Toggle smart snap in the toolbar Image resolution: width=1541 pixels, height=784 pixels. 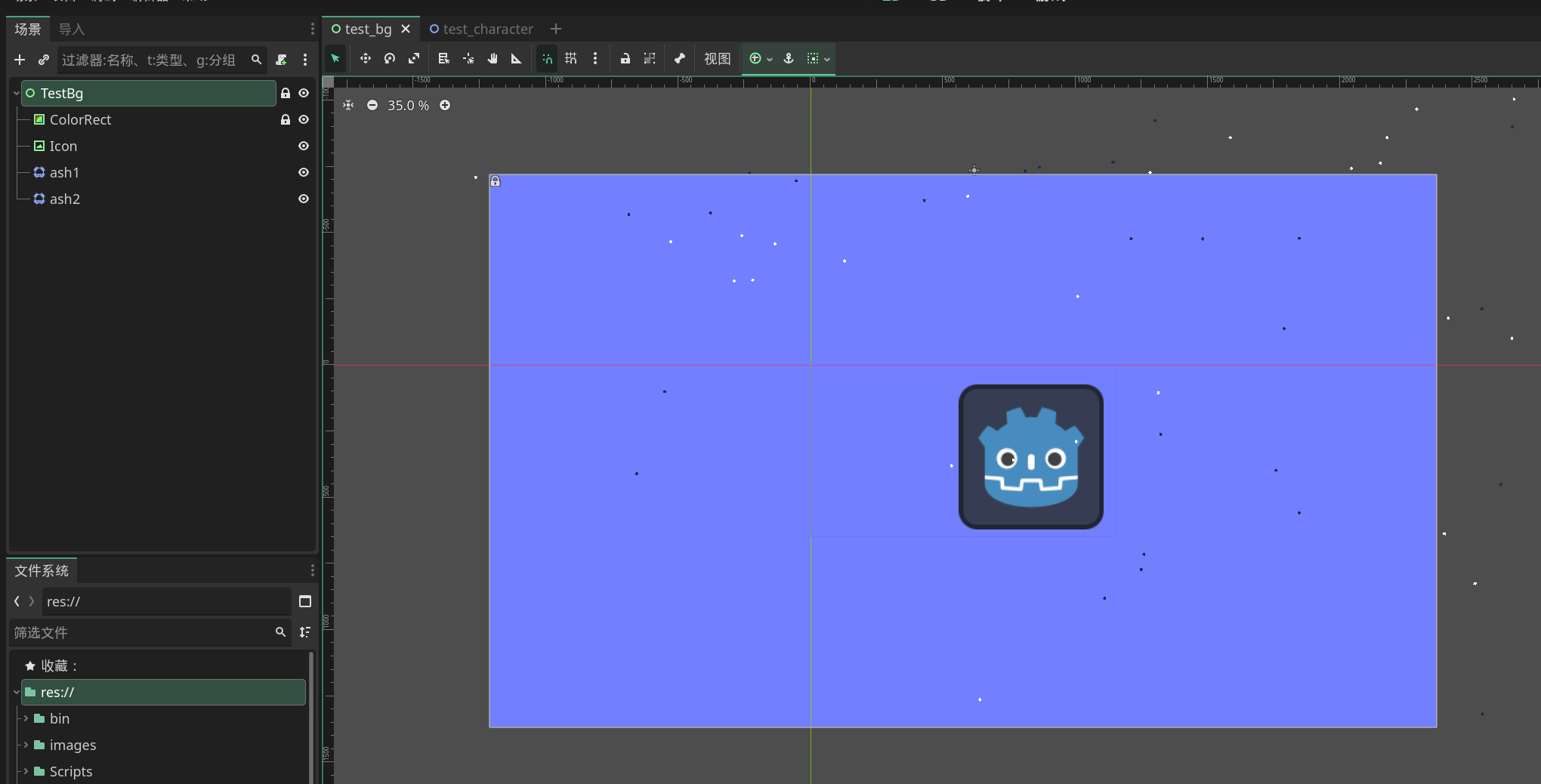(547, 59)
